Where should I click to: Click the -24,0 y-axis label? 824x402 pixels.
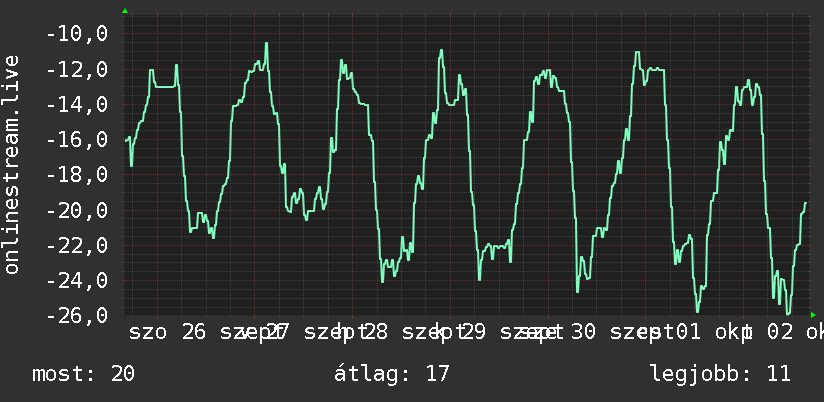click(77, 281)
